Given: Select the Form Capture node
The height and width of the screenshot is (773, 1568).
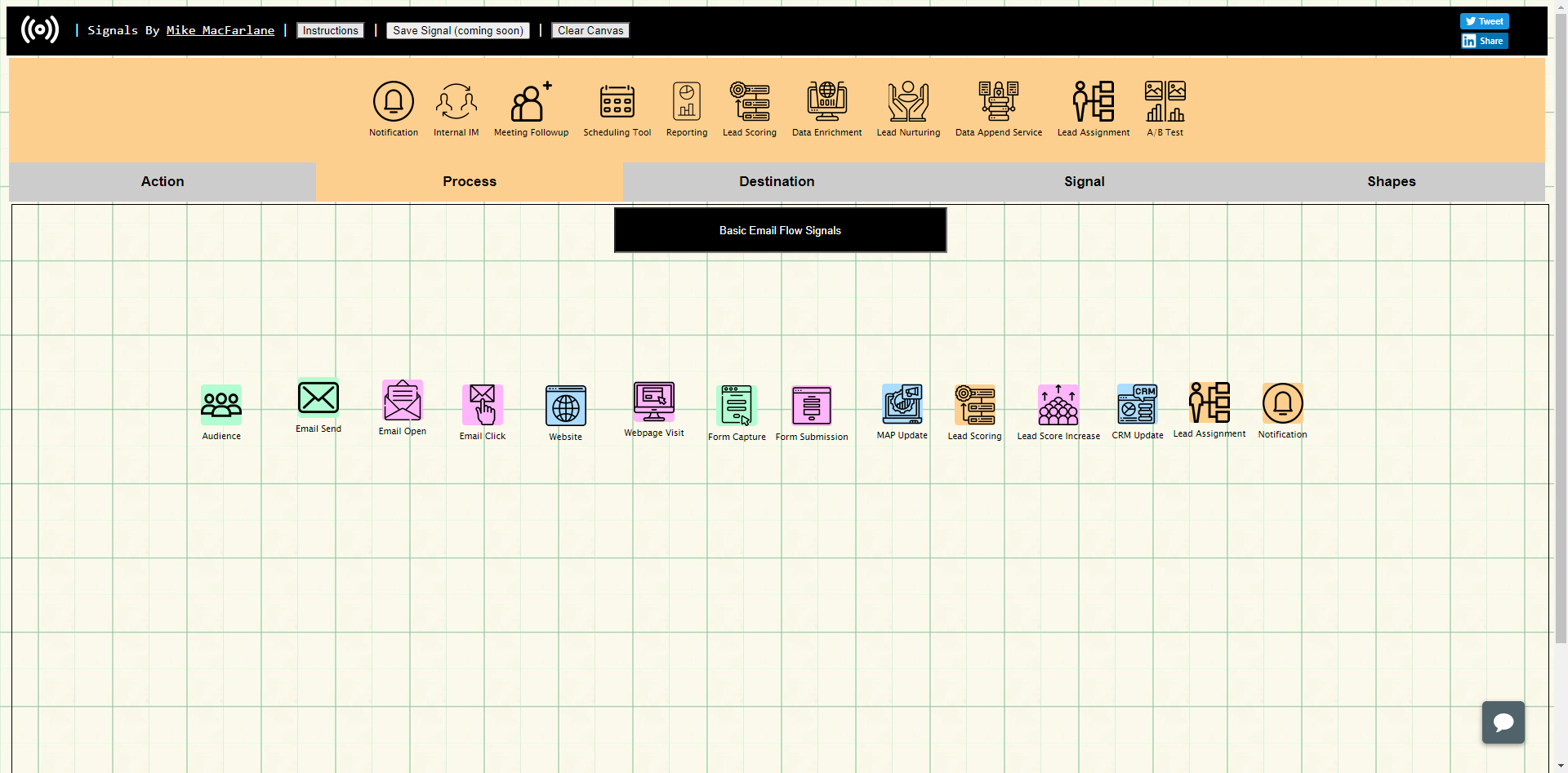Looking at the screenshot, I should pyautogui.click(x=737, y=406).
